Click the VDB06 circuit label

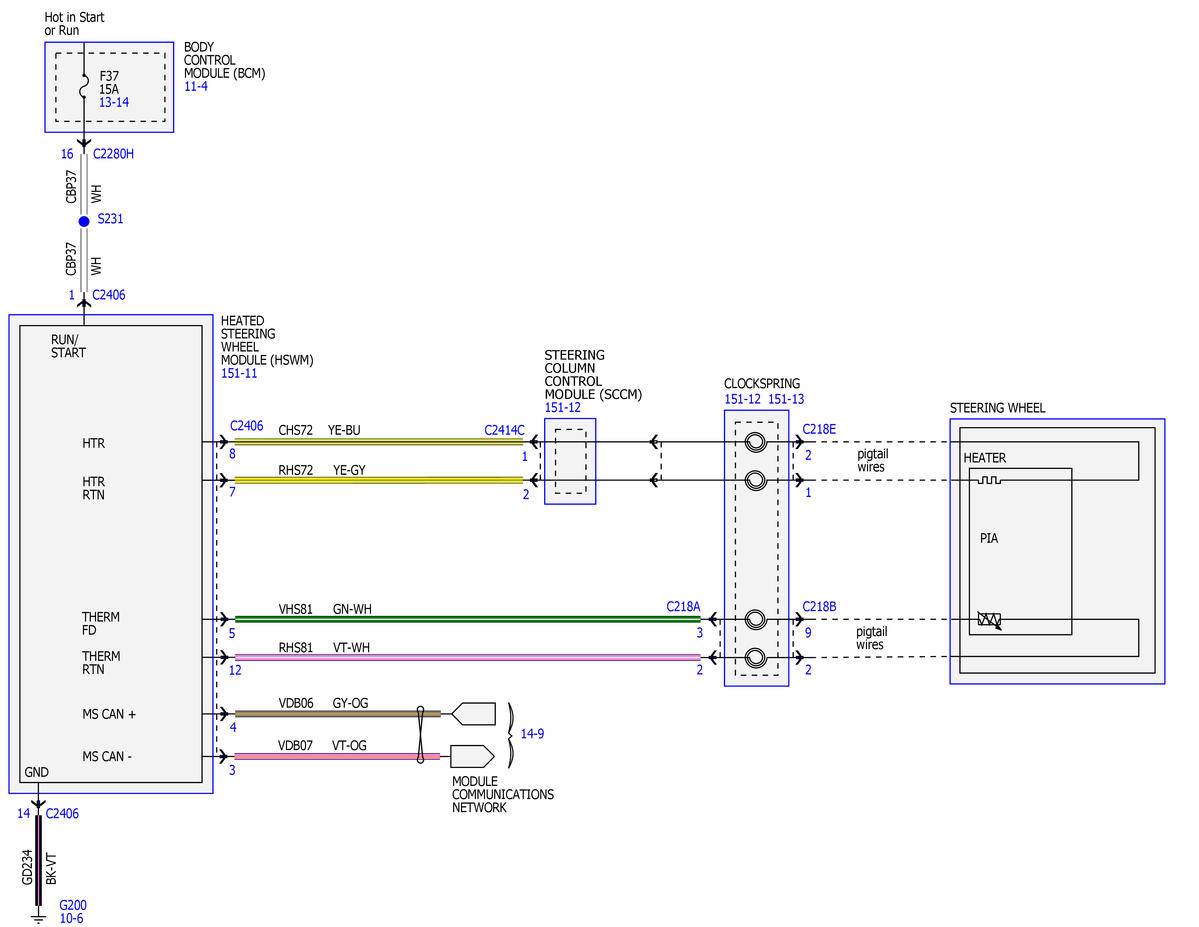(296, 703)
